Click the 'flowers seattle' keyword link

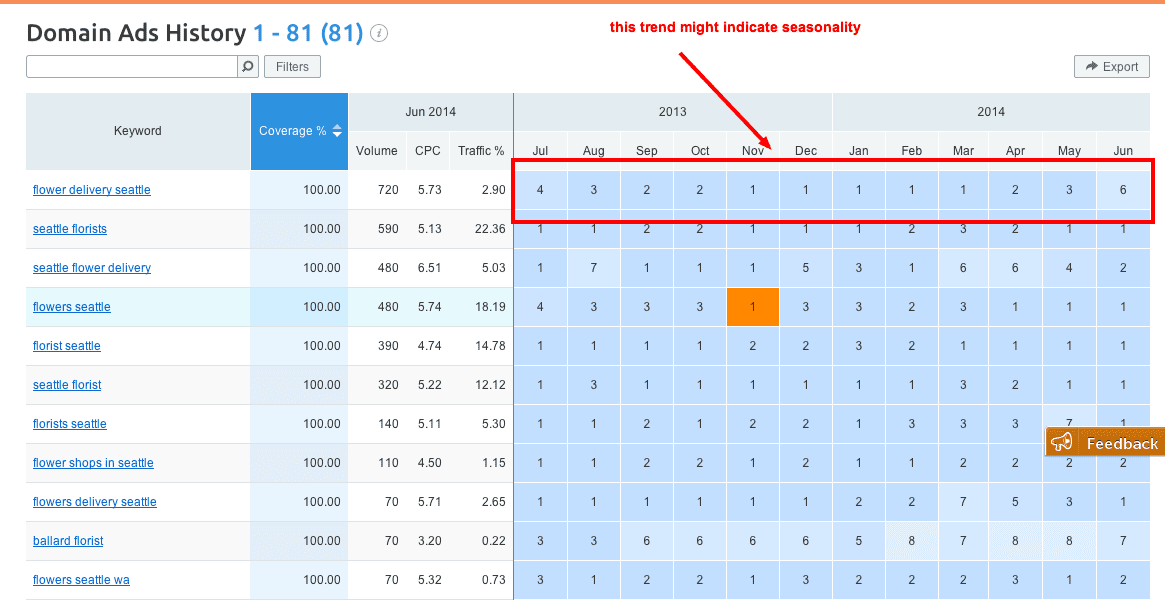pos(72,307)
